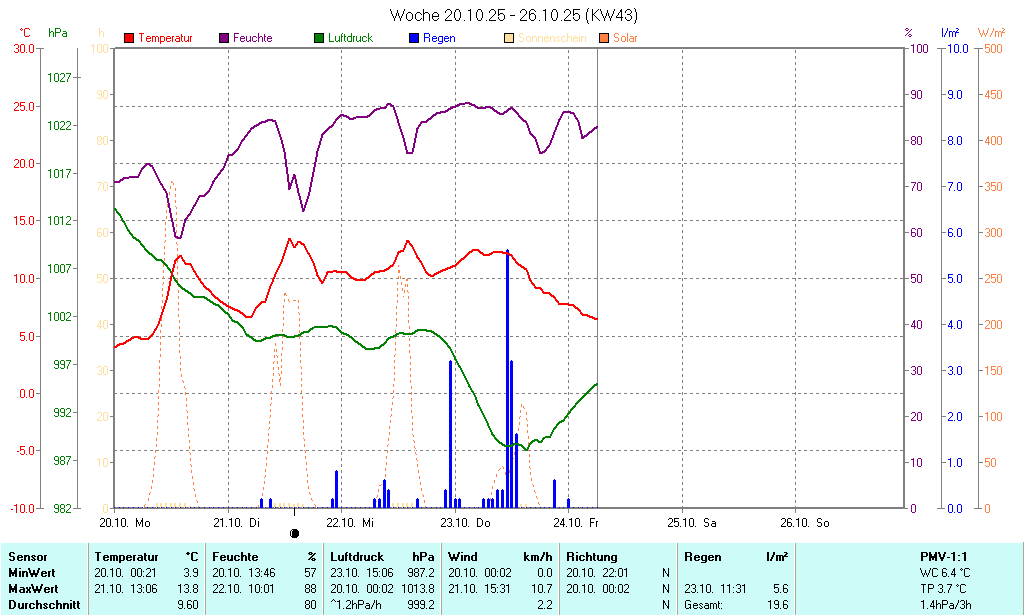
Task: Click the purple Feuchte legend square
Action: (x=224, y=38)
